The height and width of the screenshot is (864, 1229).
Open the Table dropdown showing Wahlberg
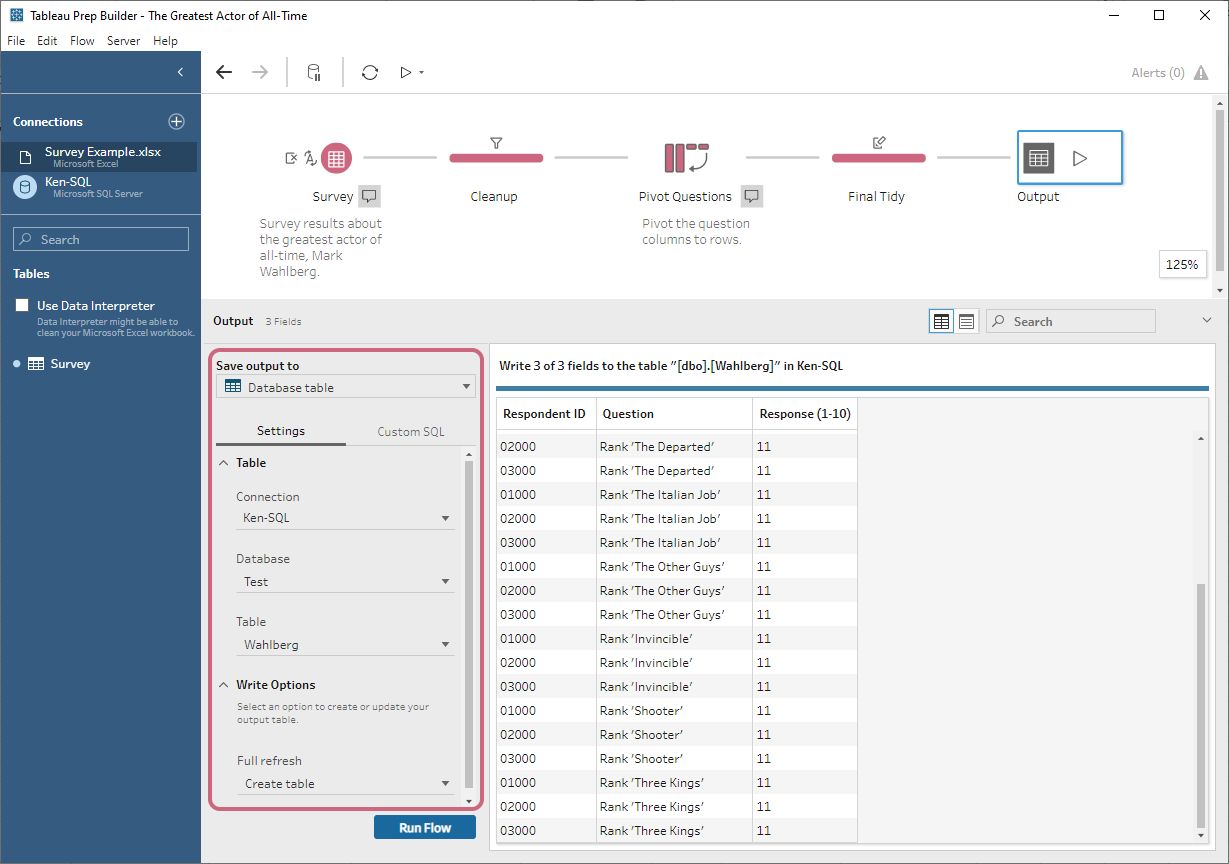[x=345, y=644]
